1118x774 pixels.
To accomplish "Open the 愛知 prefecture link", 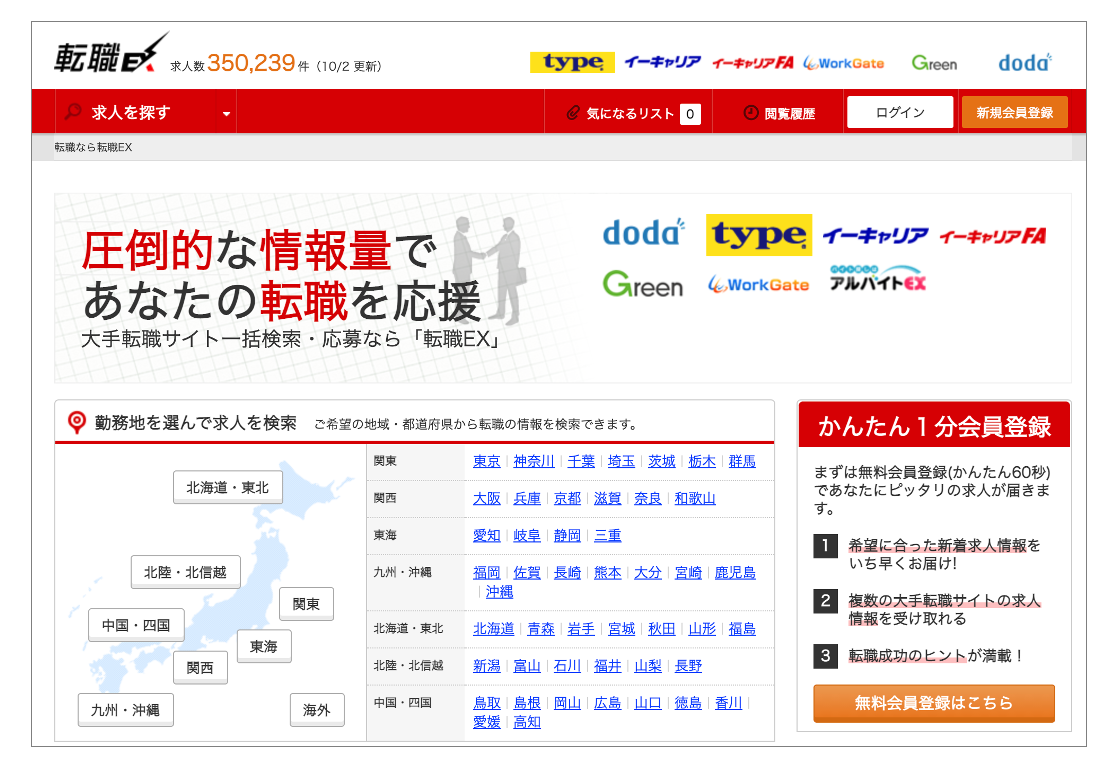I will click(487, 535).
